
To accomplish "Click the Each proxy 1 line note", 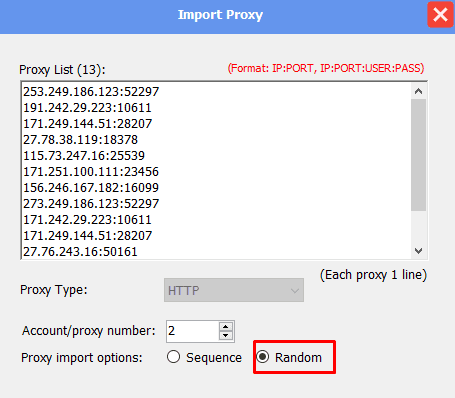I will point(373,275).
